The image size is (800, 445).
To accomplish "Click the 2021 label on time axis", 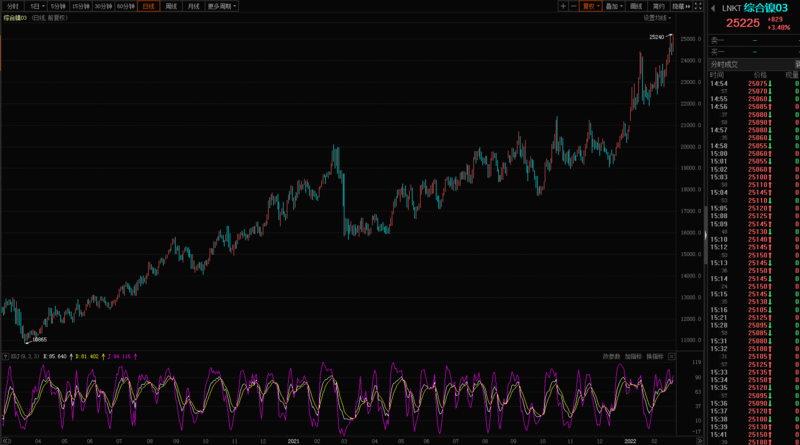I will 293,441.
